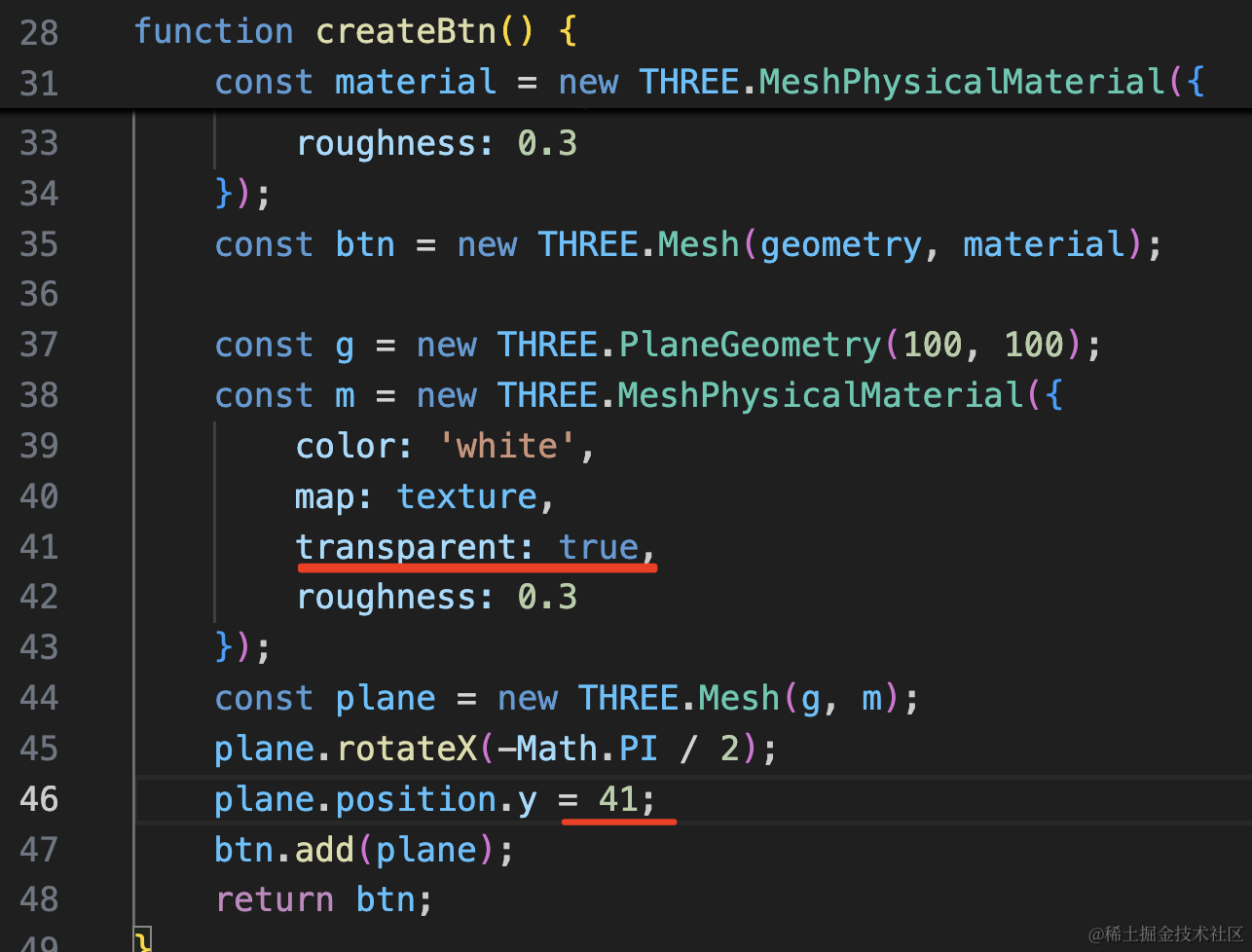Select line number 37 in the gutter
The image size is (1252, 952).
click(39, 346)
